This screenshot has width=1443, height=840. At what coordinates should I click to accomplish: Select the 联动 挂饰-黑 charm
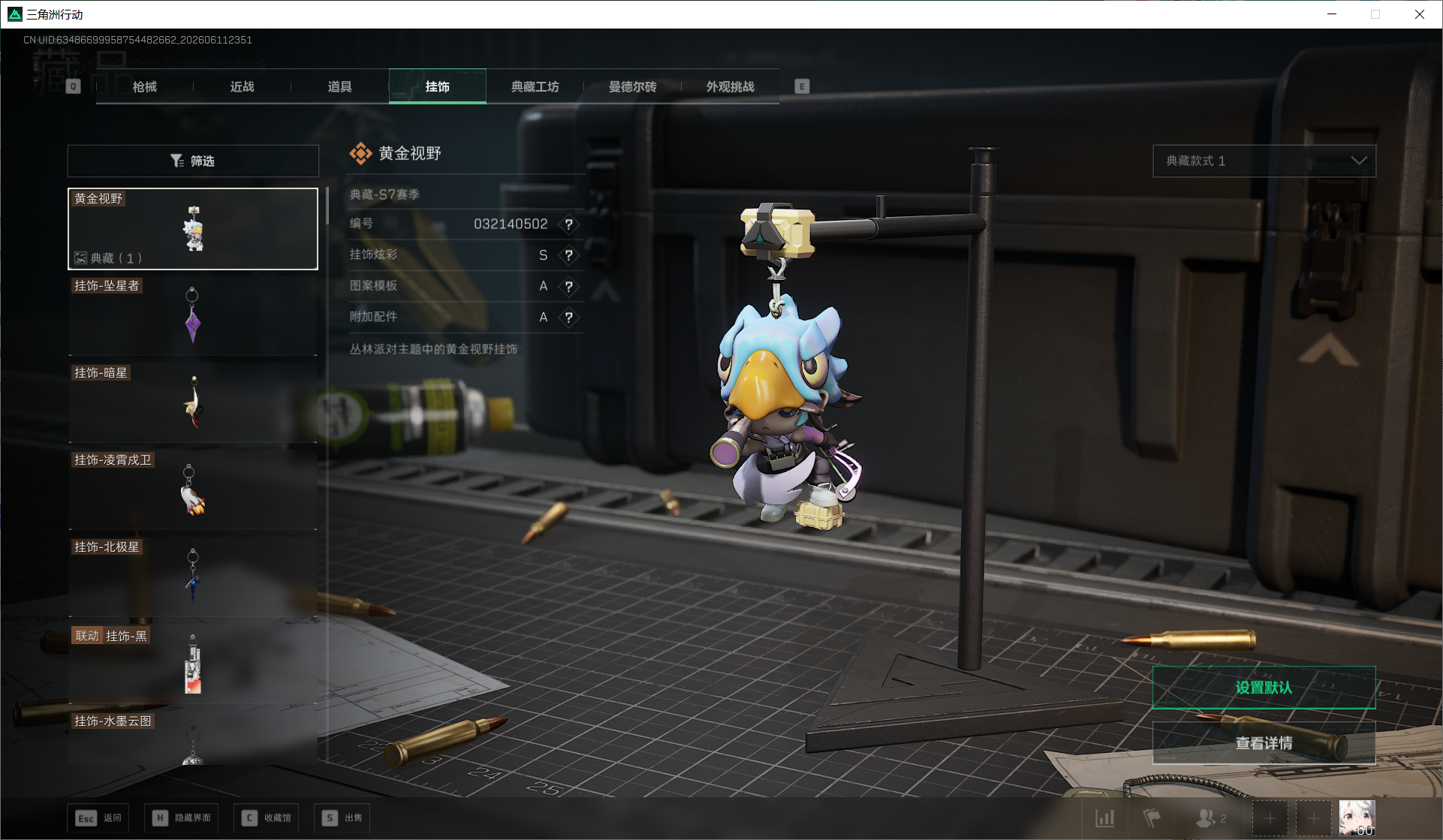193,664
